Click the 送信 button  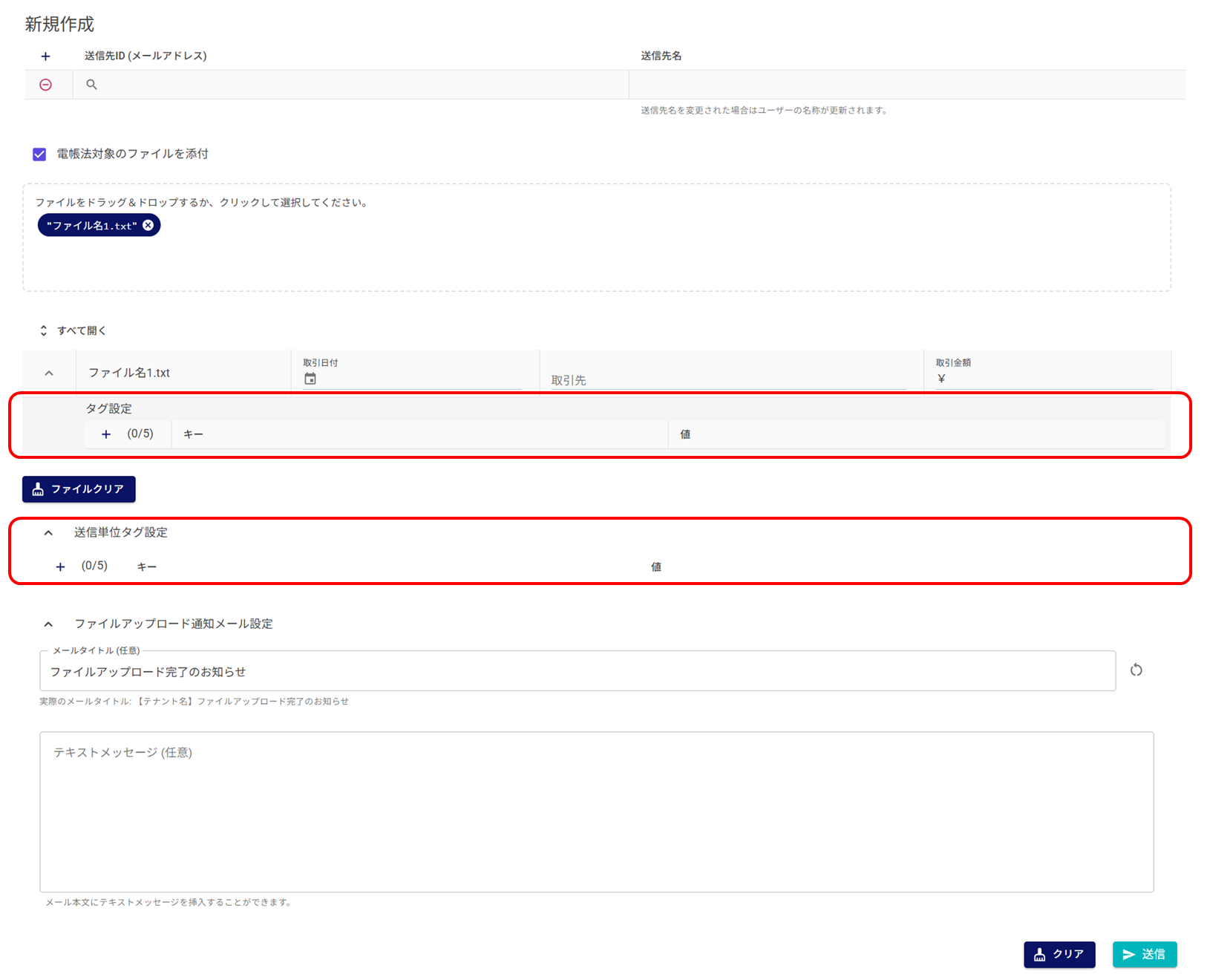(1144, 954)
